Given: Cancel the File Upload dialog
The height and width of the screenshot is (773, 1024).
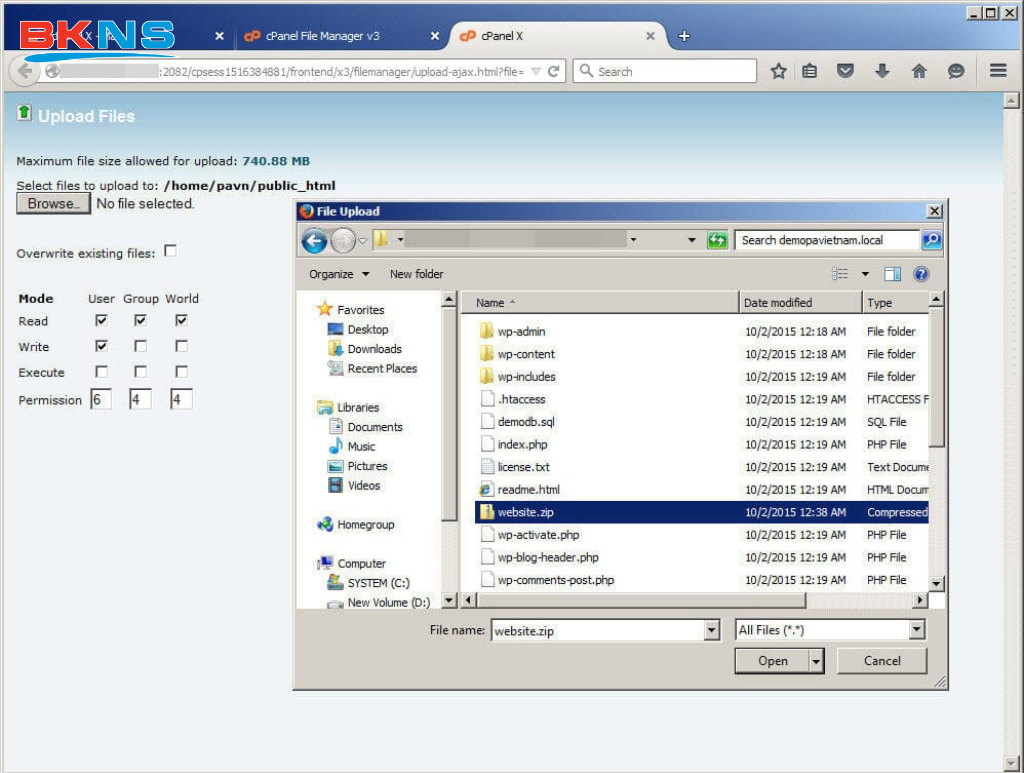Looking at the screenshot, I should 881,661.
